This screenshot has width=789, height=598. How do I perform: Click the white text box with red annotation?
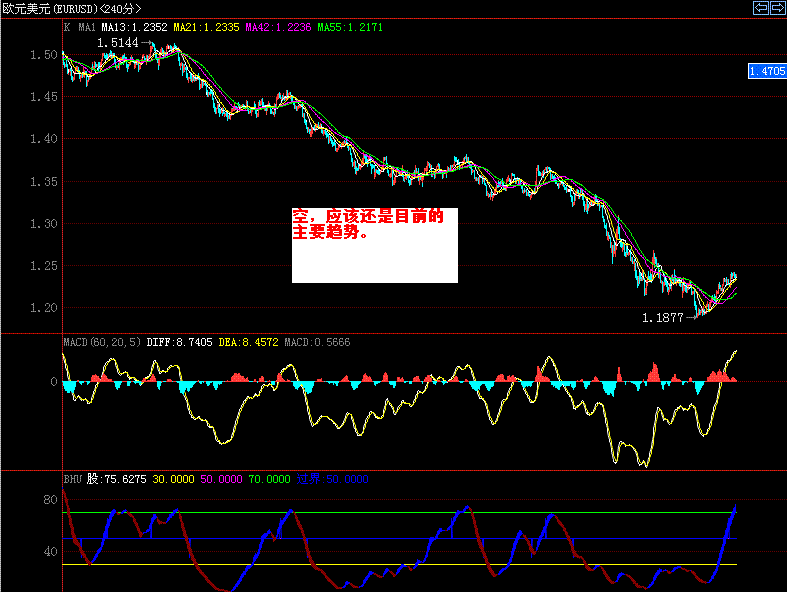[x=375, y=245]
